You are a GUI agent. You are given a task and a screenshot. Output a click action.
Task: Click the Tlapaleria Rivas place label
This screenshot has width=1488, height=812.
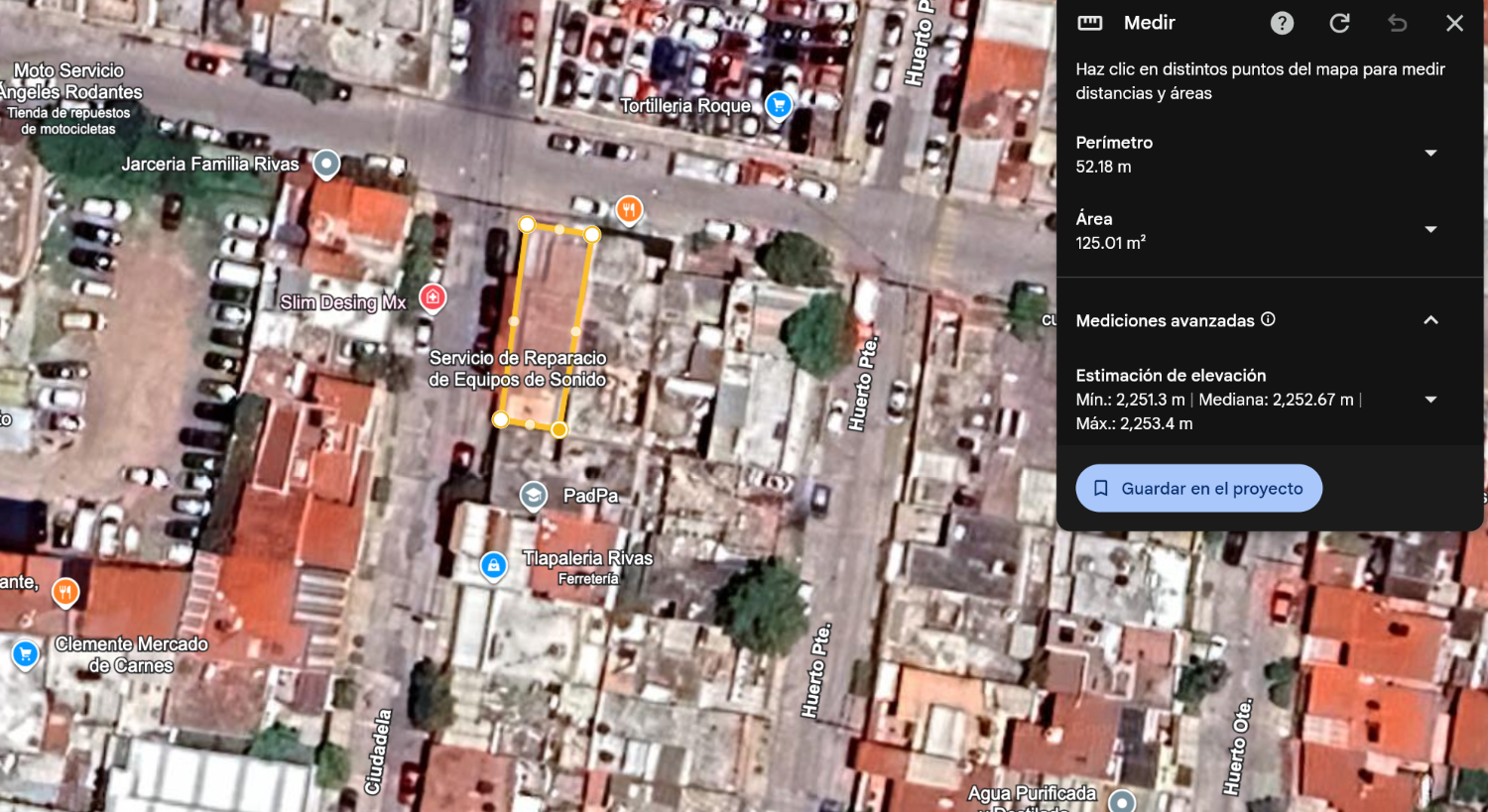pos(587,566)
